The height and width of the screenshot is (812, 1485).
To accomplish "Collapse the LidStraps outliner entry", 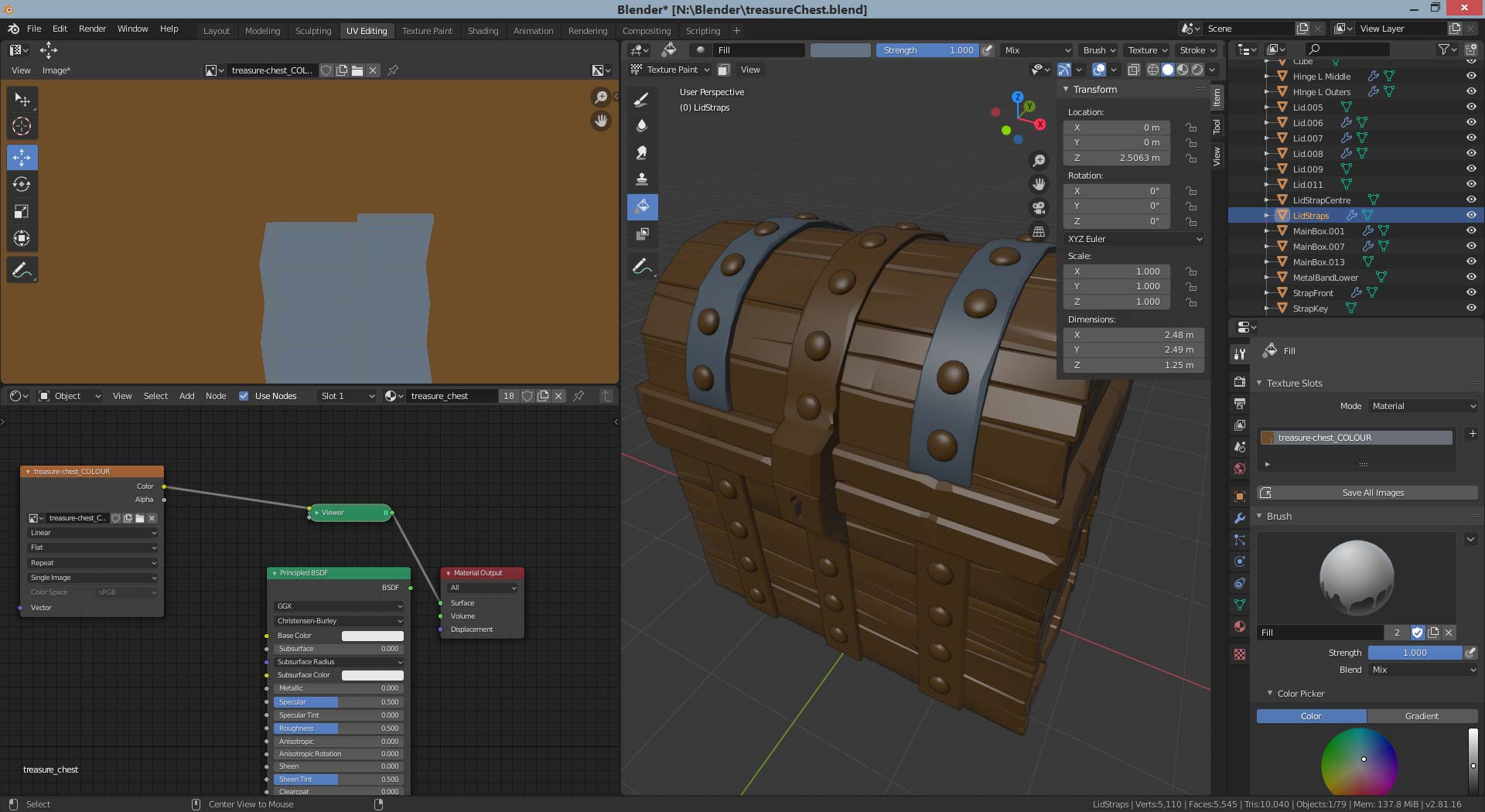I will (x=1268, y=216).
